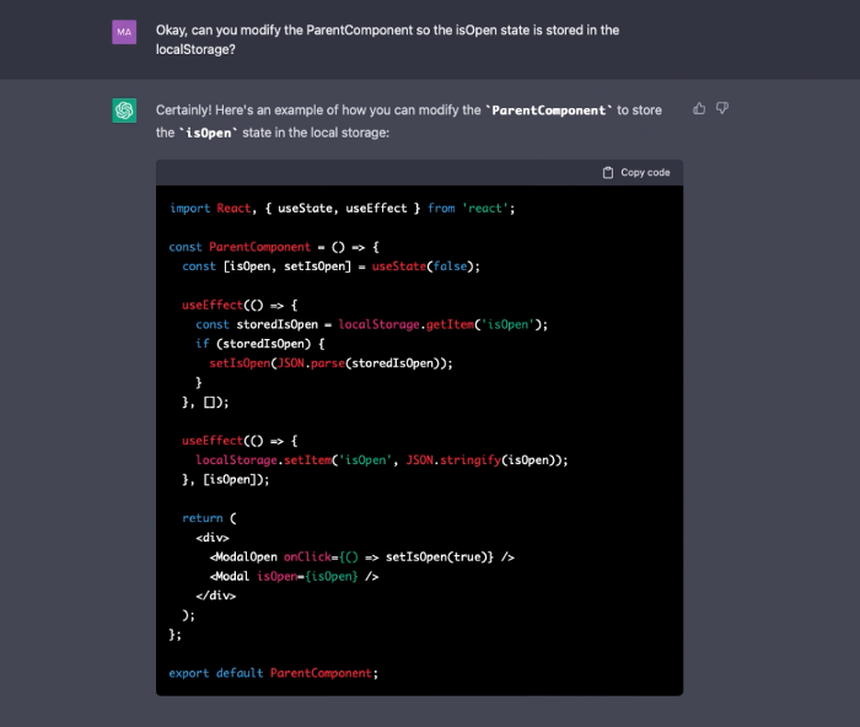Screen dimensions: 860x727
Task: Click the return ( statement in the code
Action: (209, 518)
